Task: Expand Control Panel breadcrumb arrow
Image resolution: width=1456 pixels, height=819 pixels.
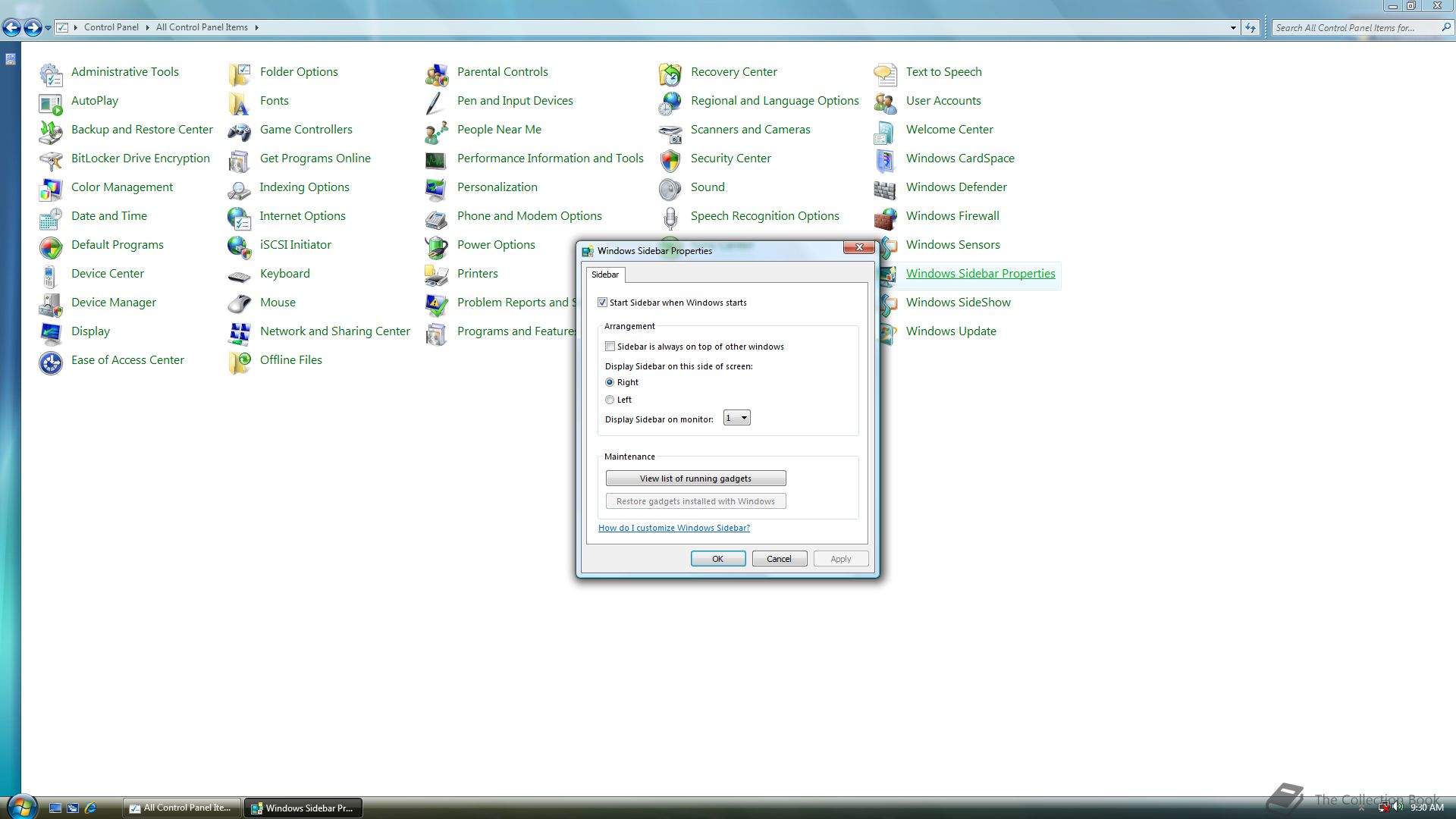Action: coord(147,27)
